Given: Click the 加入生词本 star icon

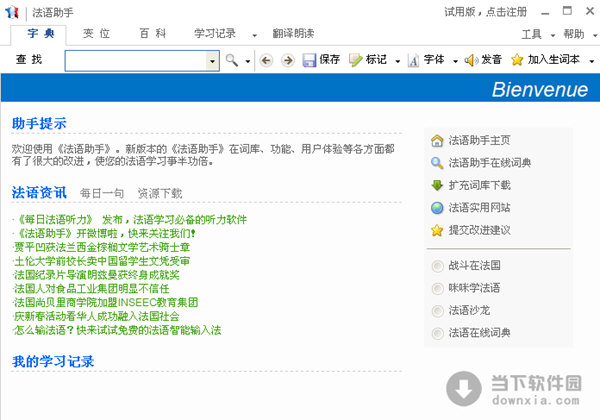Looking at the screenshot, I should click(x=517, y=60).
